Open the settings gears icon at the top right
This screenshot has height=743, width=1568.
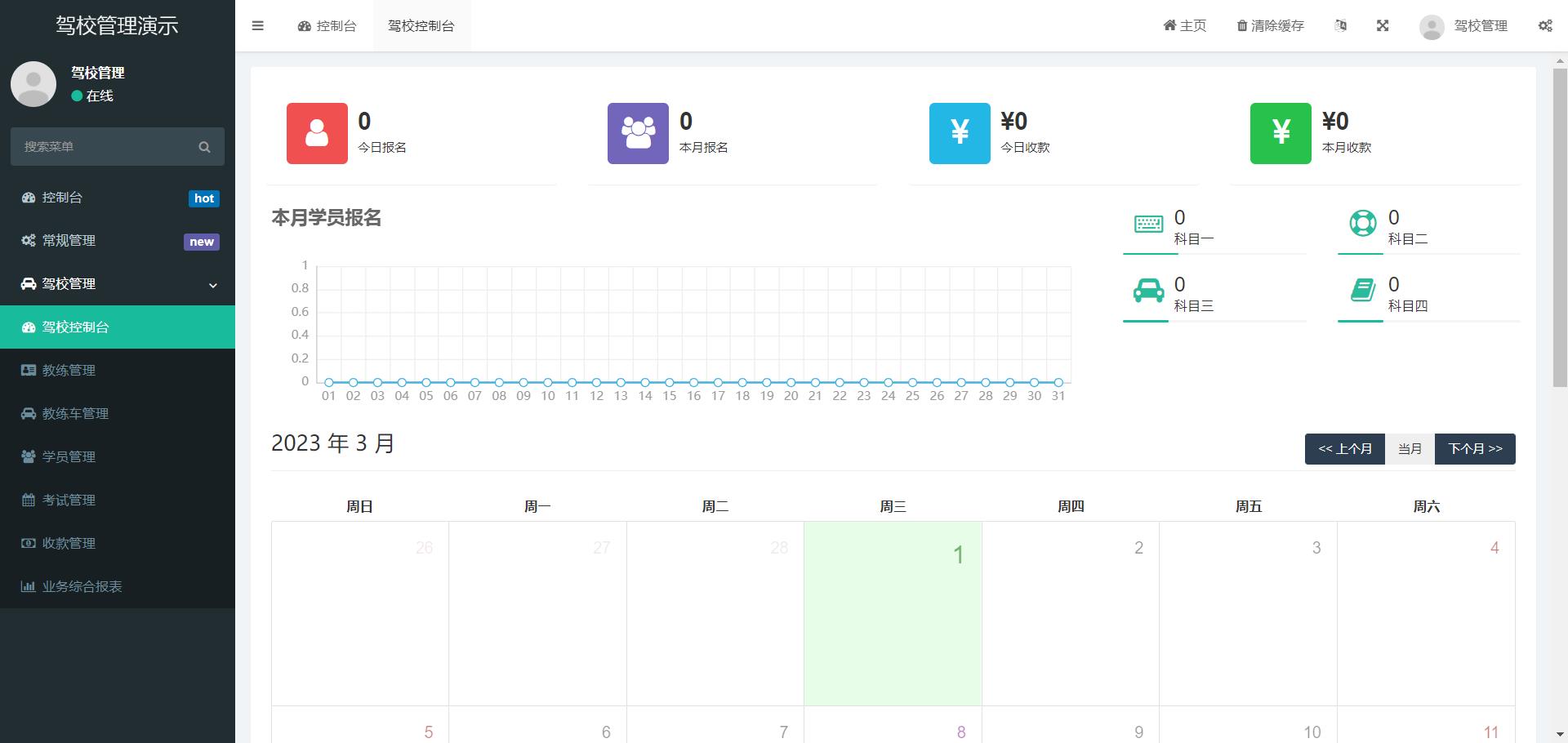1545,25
